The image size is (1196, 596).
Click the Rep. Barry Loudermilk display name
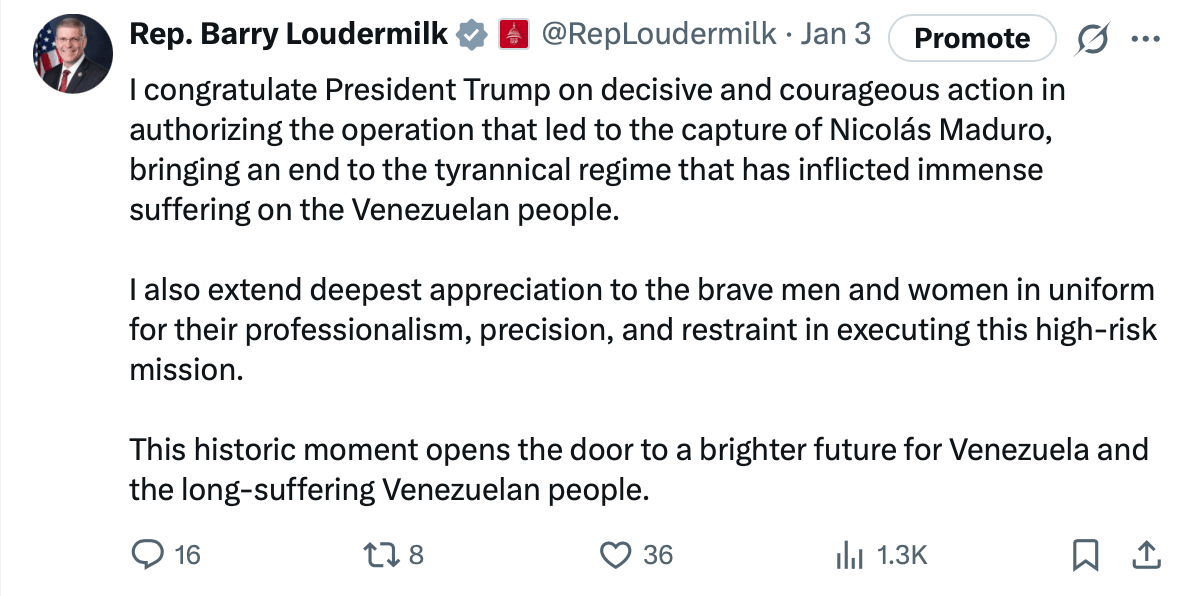(x=288, y=35)
